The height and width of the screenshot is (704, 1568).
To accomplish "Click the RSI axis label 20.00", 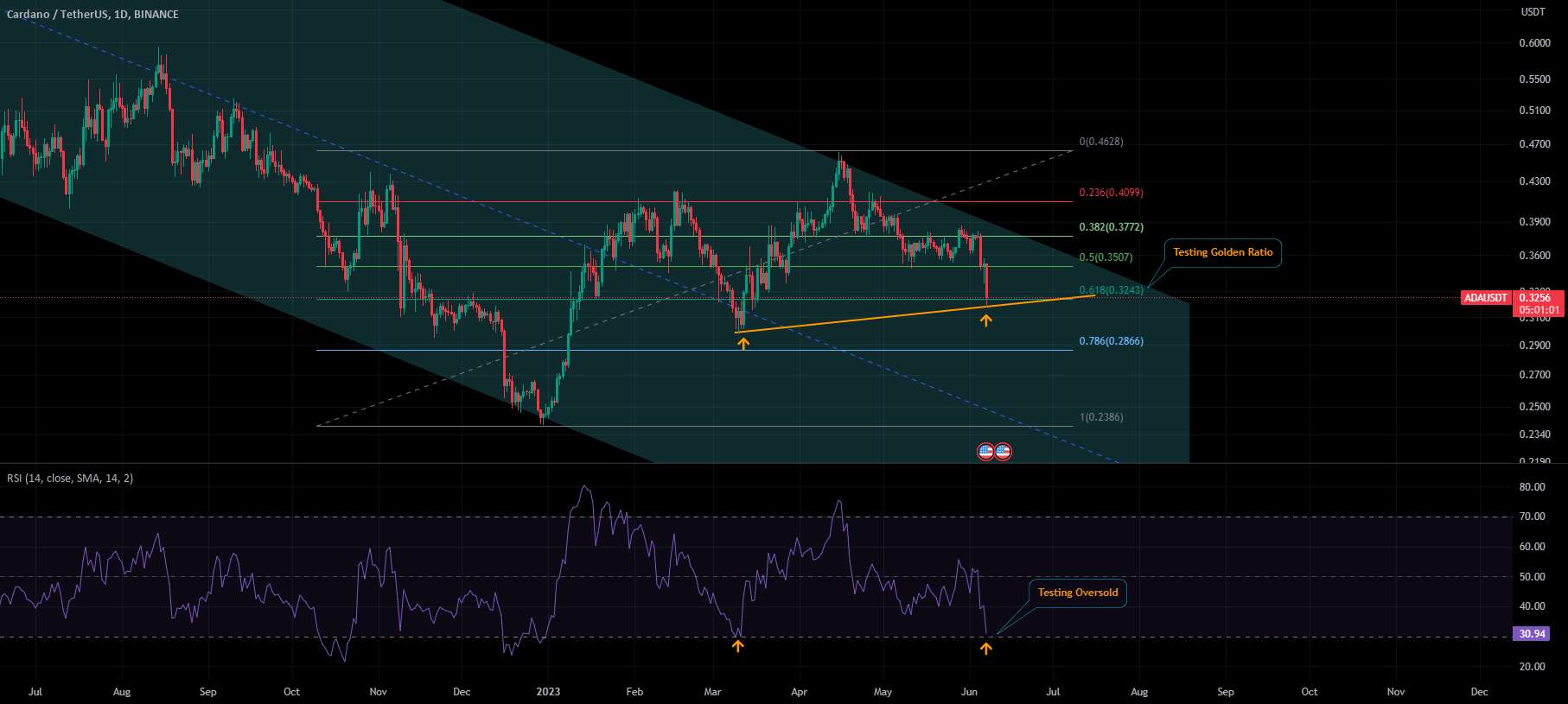I will tap(1532, 667).
